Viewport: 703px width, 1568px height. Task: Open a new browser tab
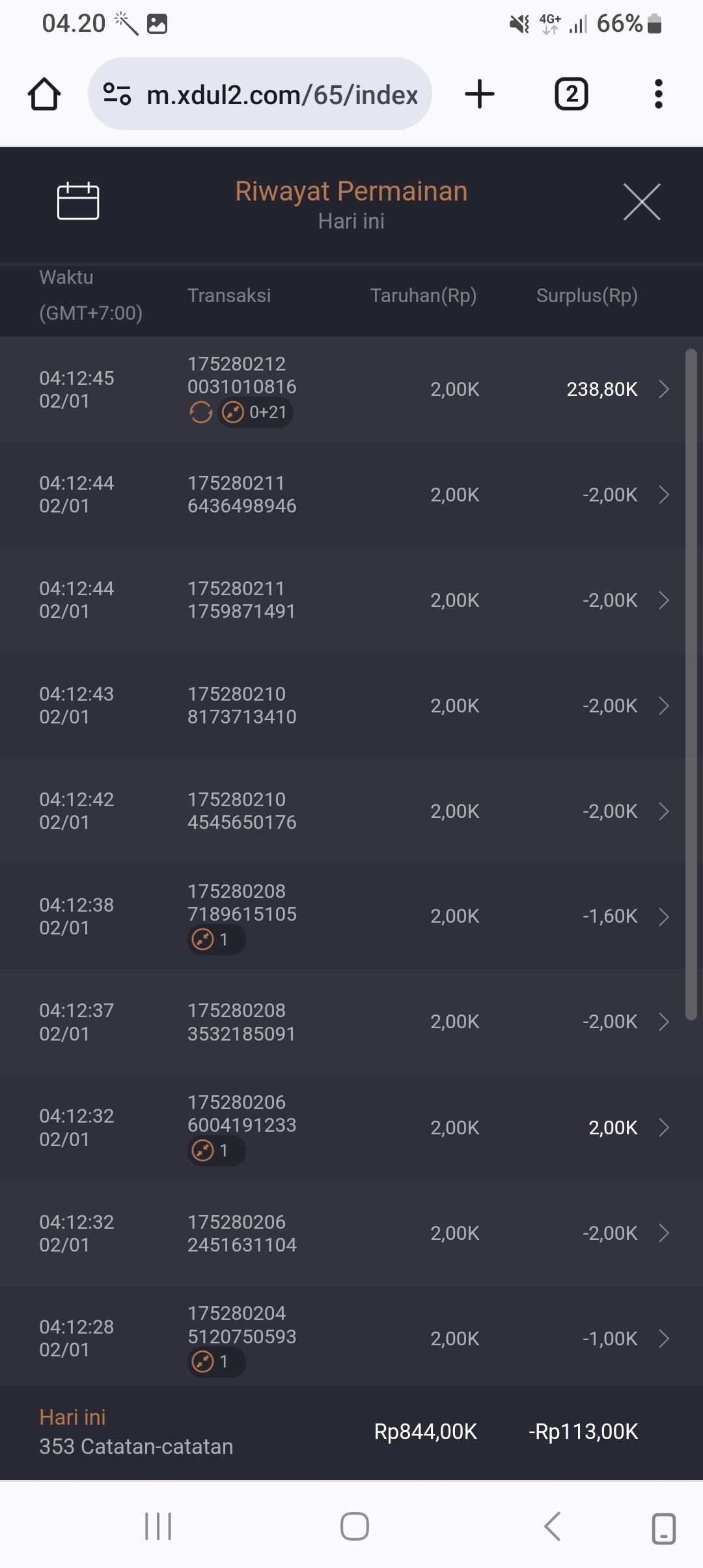tap(480, 94)
